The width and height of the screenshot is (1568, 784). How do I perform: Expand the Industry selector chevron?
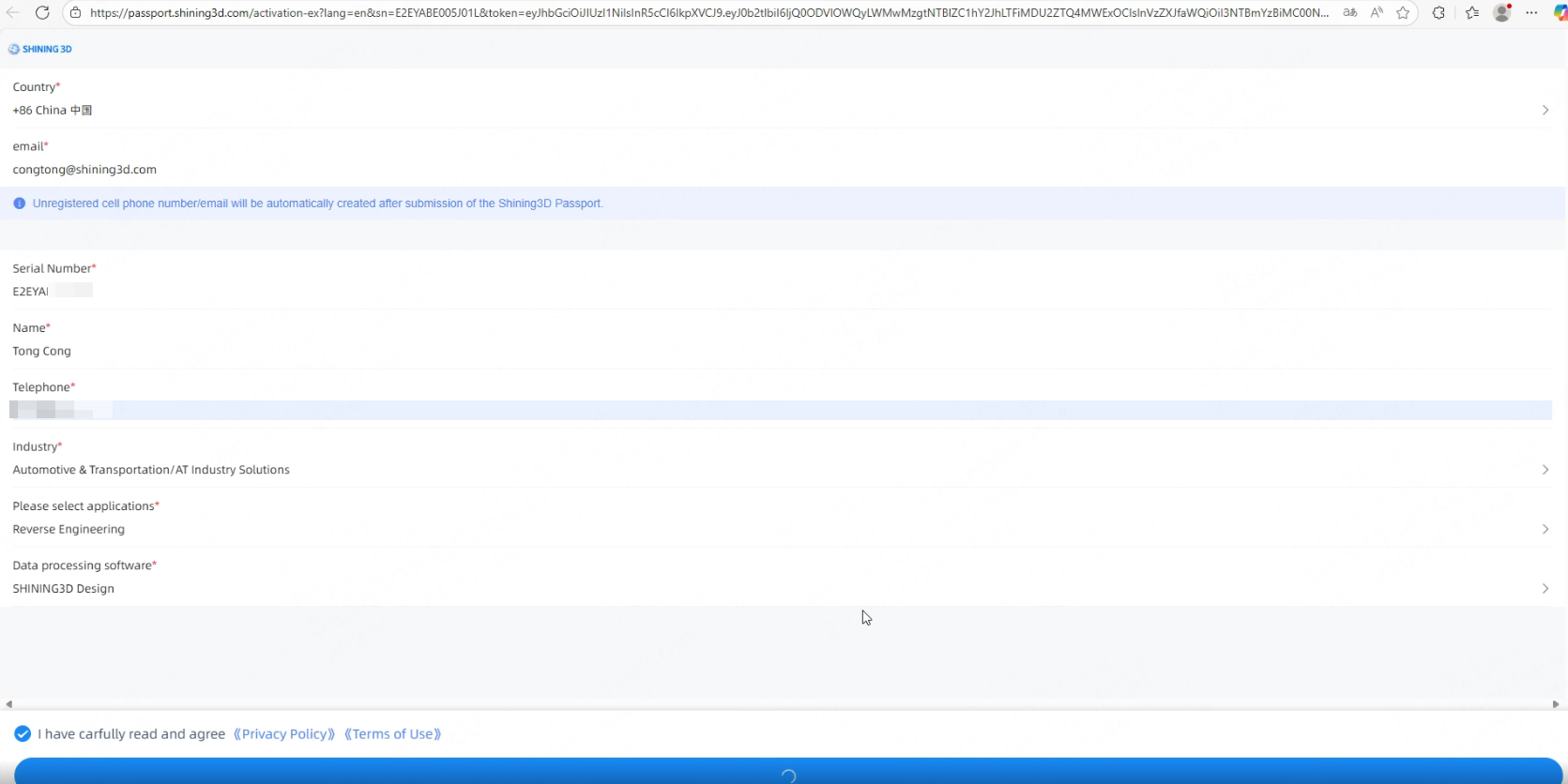(x=1545, y=470)
